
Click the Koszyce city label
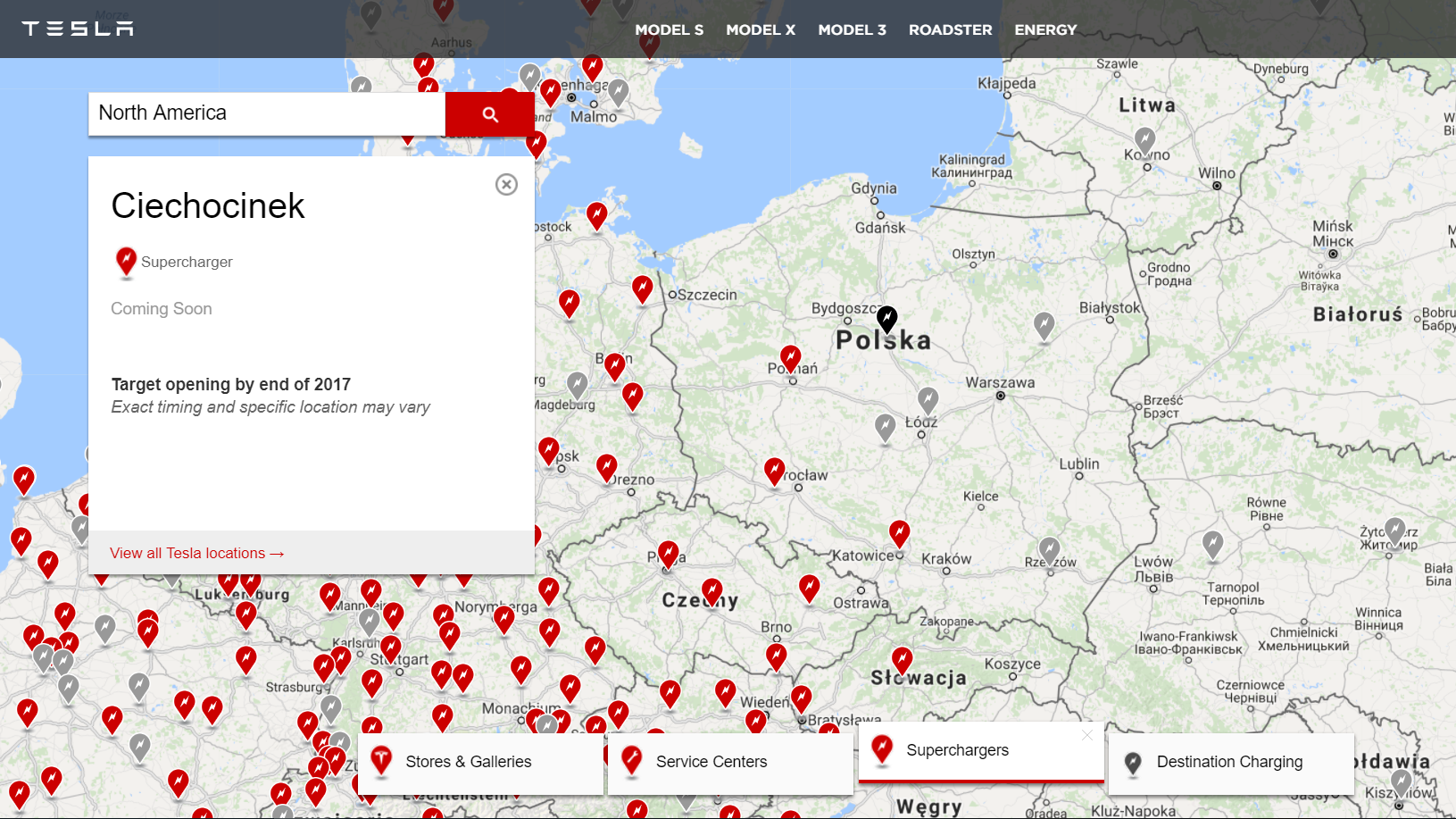(1012, 664)
